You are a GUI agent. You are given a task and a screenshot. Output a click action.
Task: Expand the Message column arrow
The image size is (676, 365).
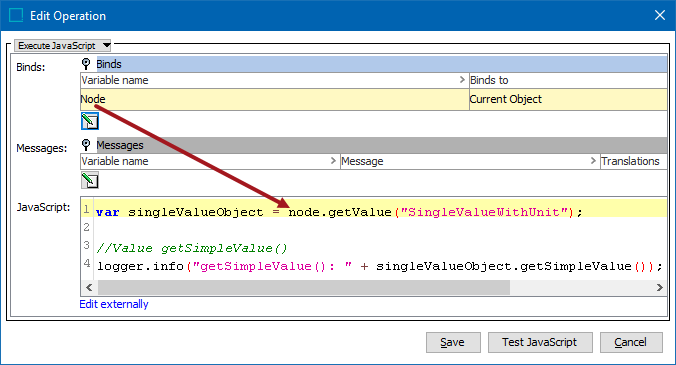coord(593,161)
